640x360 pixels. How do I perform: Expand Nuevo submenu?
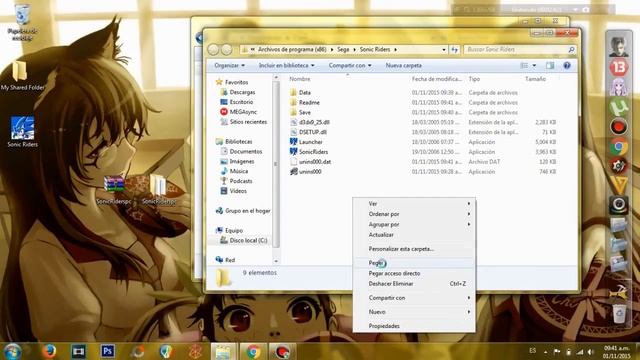tap(414, 311)
